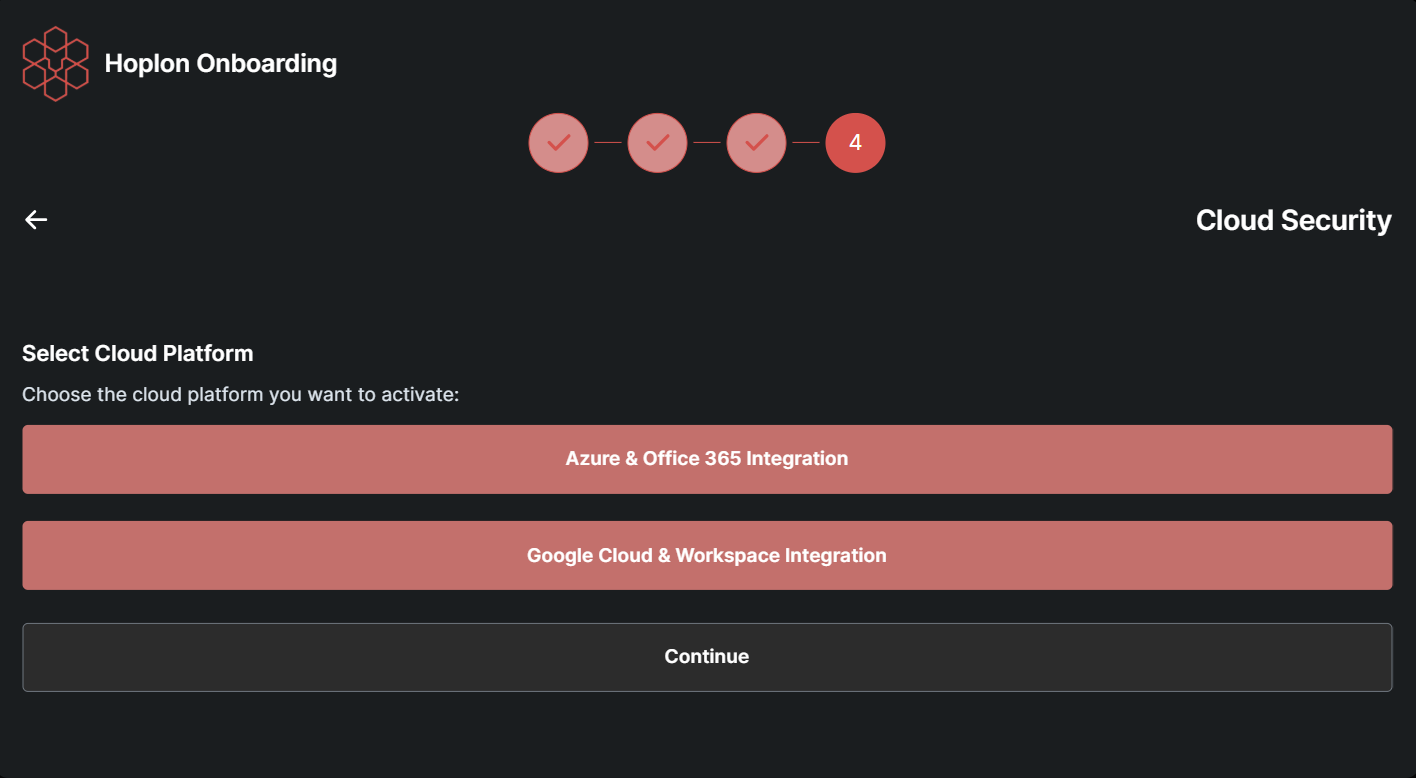Click the word Onboarding in the title
Viewport: 1416px width, 778px height.
click(266, 64)
